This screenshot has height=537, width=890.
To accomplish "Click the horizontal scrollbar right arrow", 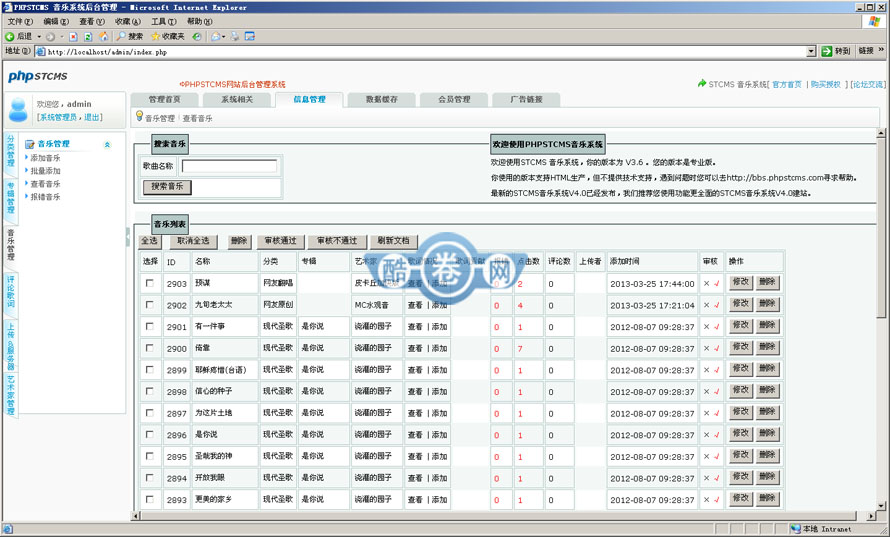I will tap(871, 516).
